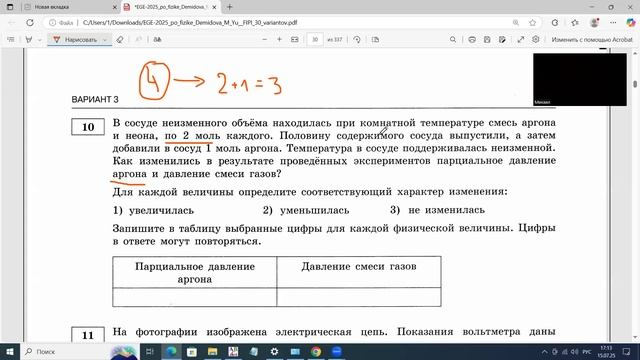
Task: Click answer option 1) увеличилась
Action: 153,210
